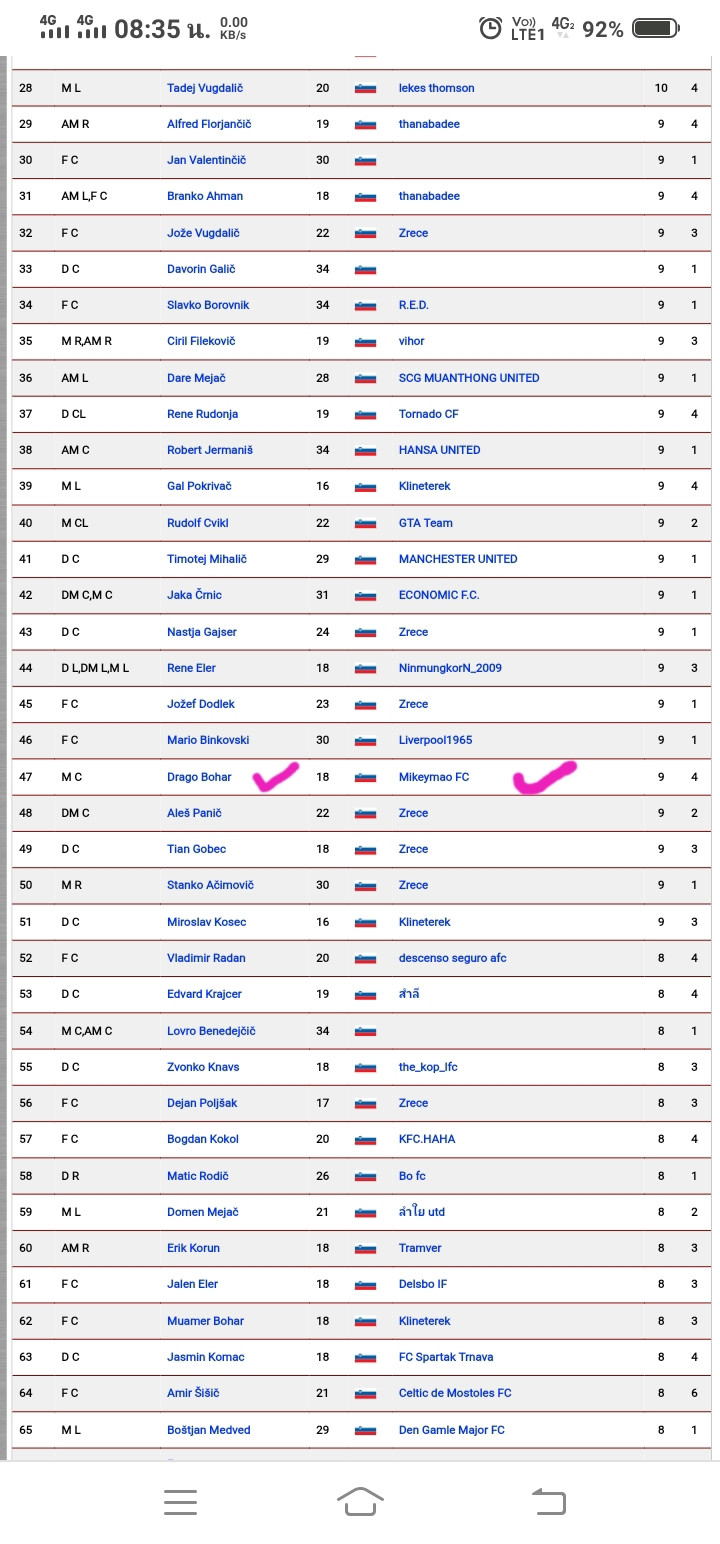
Task: Open the FC Spartak Trnava team link
Action: point(446,1357)
